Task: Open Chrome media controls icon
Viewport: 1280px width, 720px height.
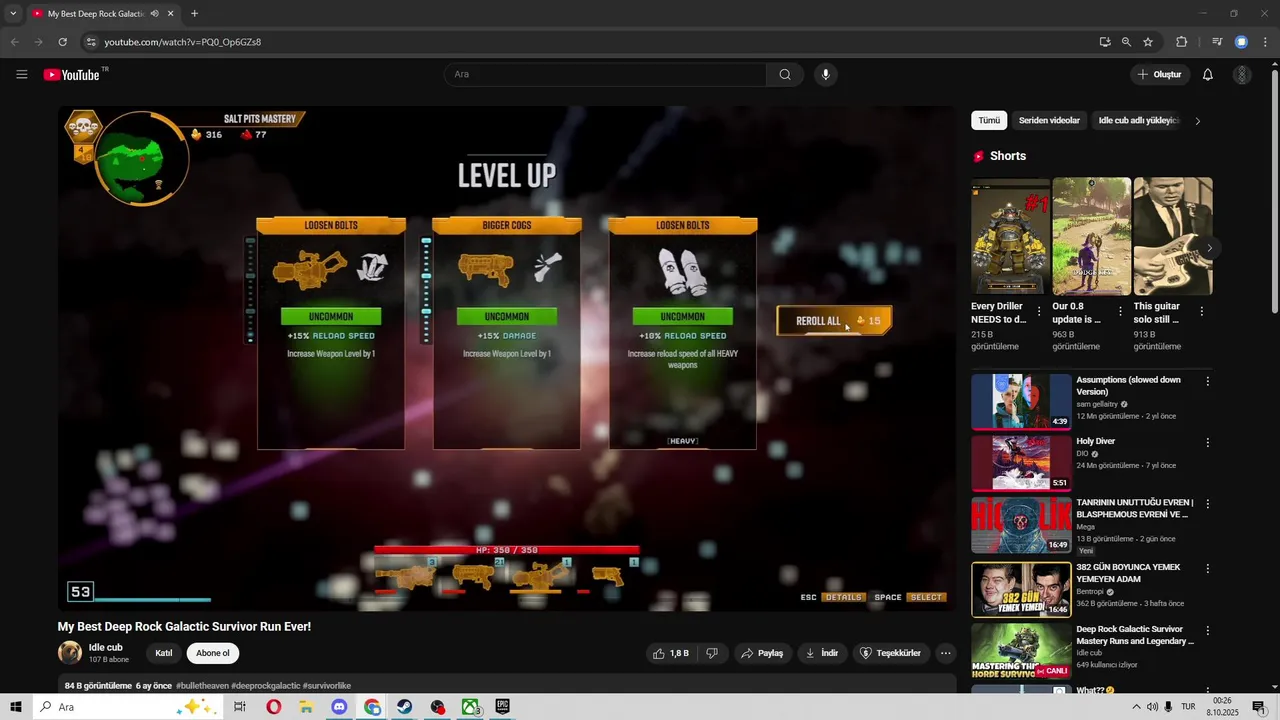Action: click(x=1217, y=42)
